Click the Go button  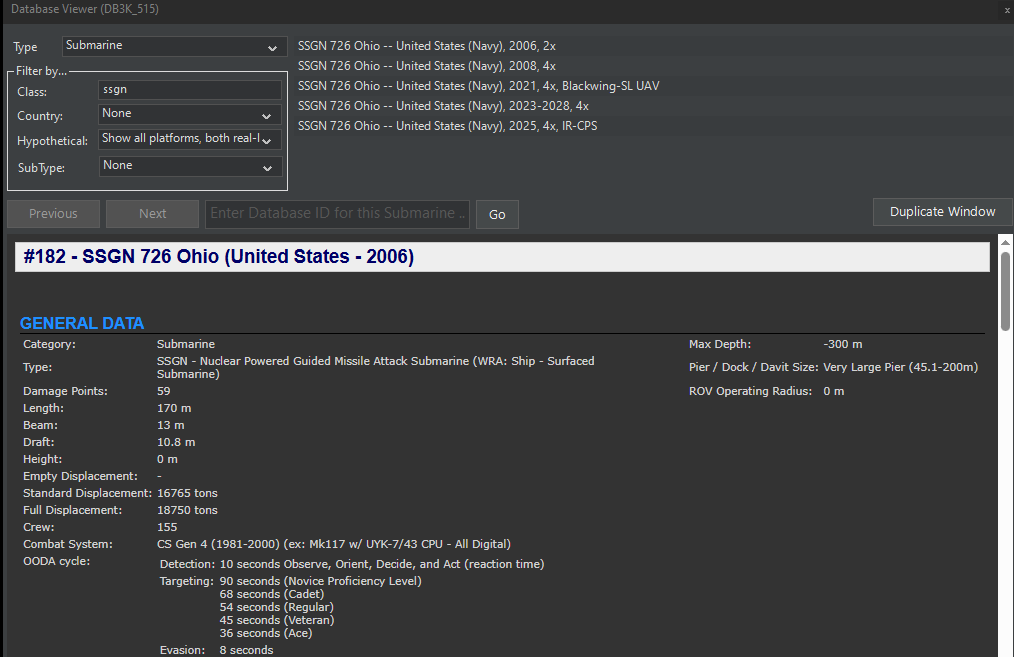tap(497, 215)
